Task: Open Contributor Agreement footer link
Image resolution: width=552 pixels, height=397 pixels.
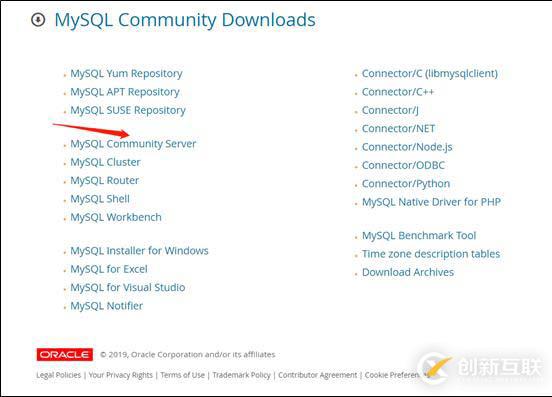Action: [x=318, y=375]
